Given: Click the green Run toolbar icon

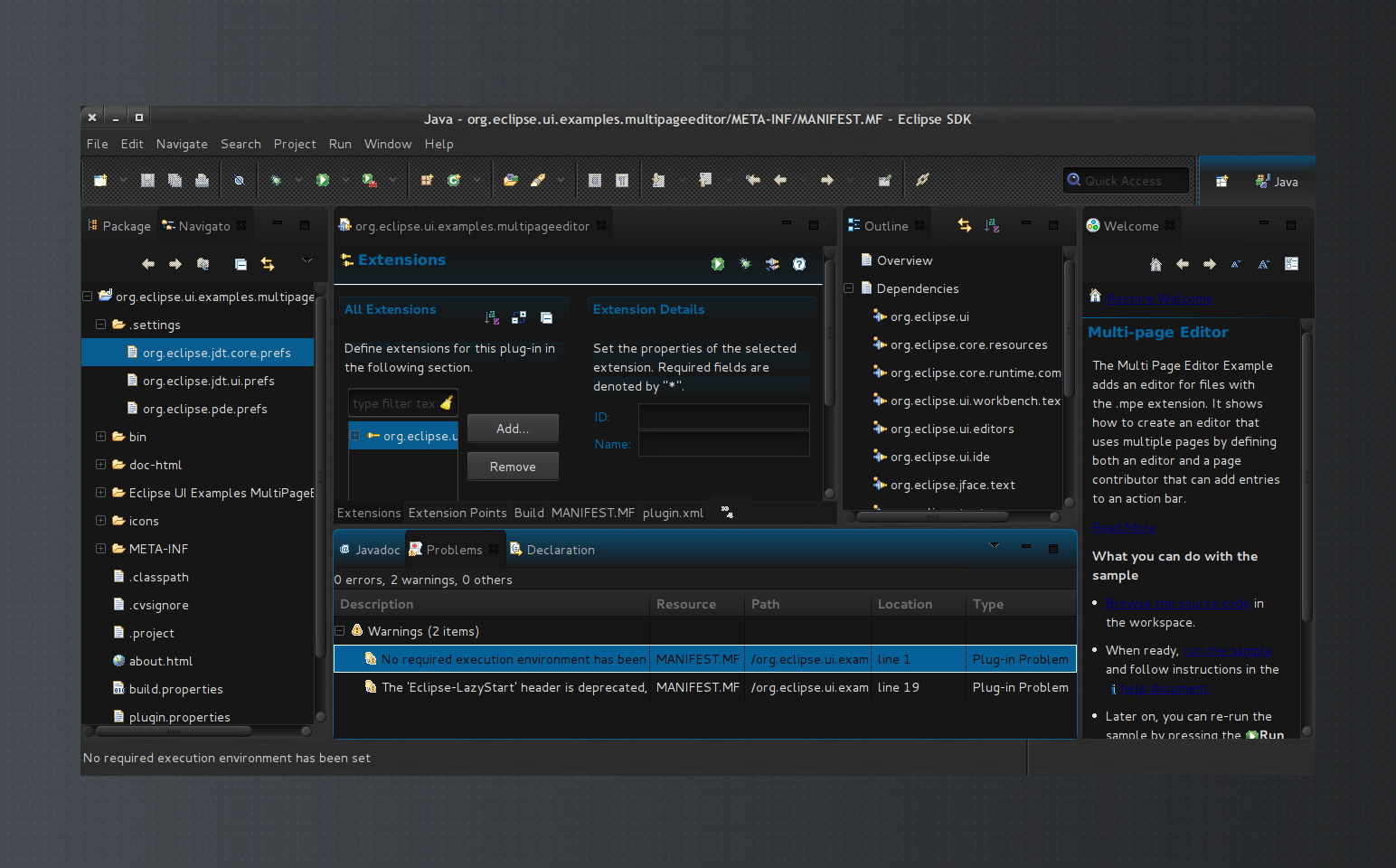Looking at the screenshot, I should tap(322, 180).
